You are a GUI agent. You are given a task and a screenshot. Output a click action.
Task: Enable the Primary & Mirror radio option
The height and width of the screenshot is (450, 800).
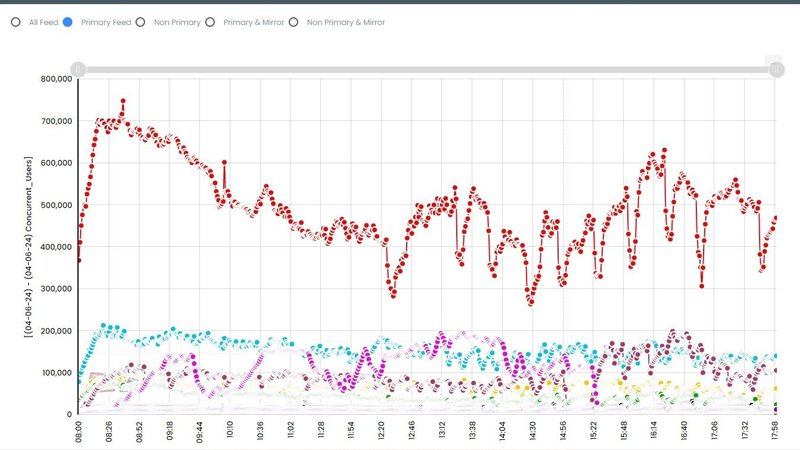(x=210, y=22)
